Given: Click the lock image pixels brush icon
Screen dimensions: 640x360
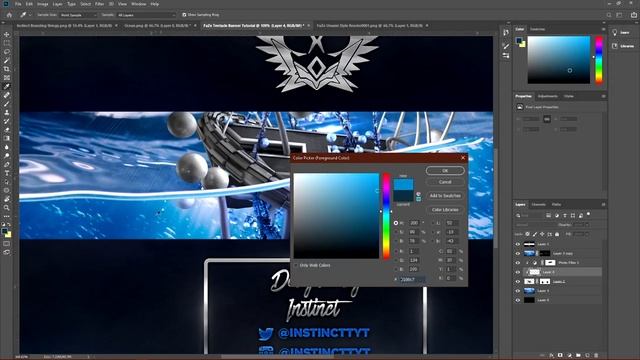Looking at the screenshot, I should (x=535, y=234).
